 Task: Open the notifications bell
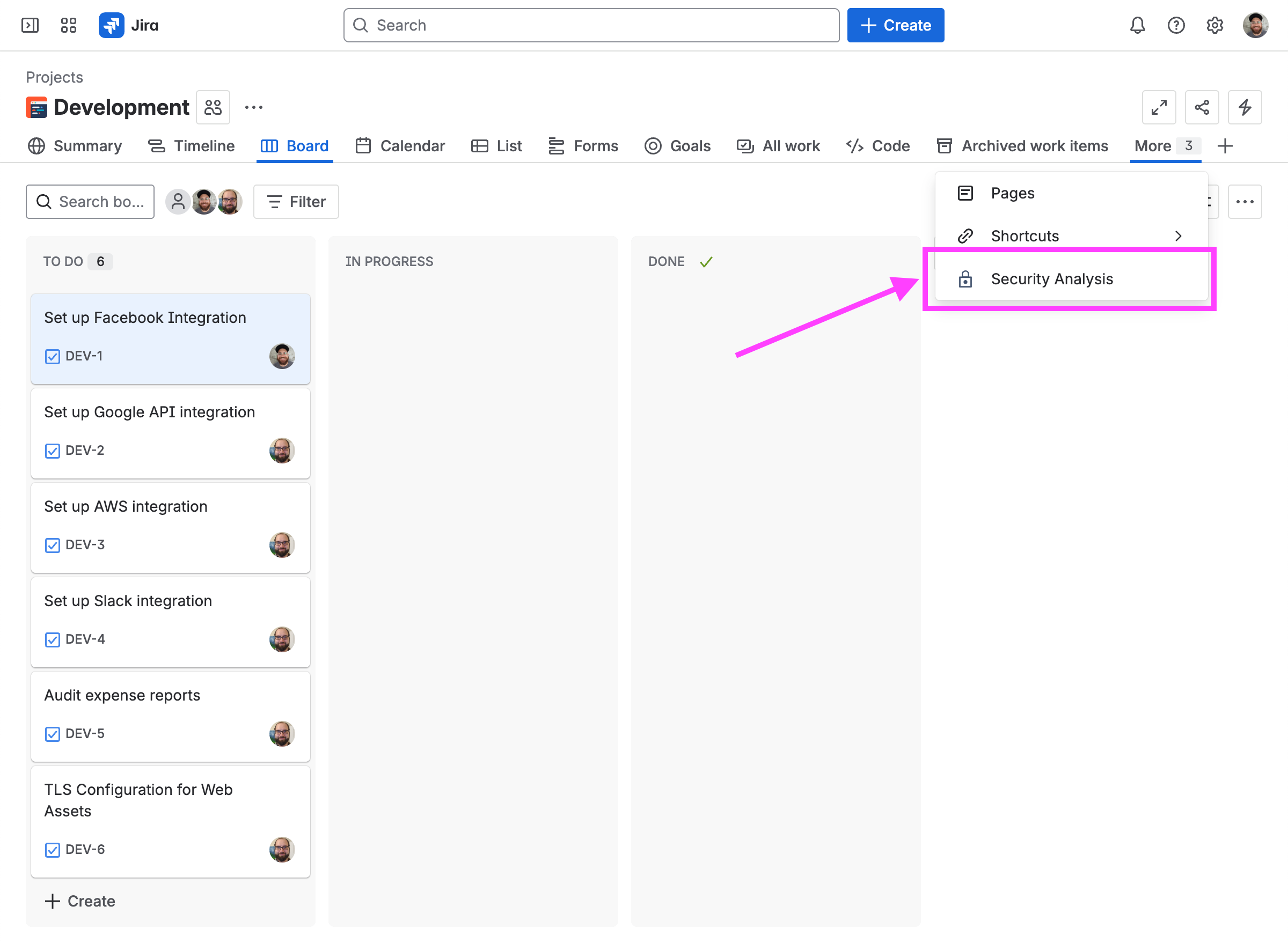tap(1137, 25)
